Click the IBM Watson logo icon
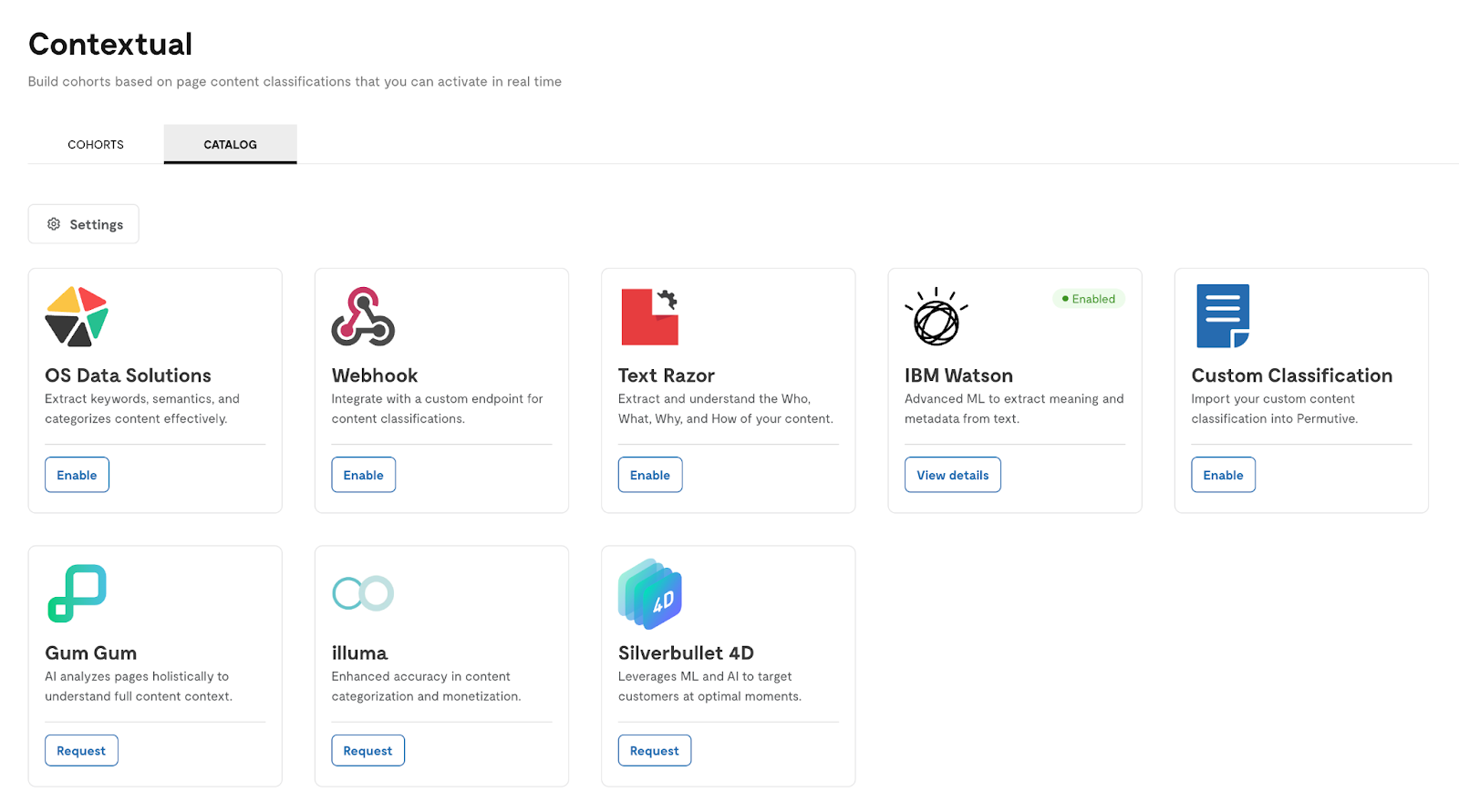Image resolution: width=1459 pixels, height=812 pixels. click(x=936, y=316)
